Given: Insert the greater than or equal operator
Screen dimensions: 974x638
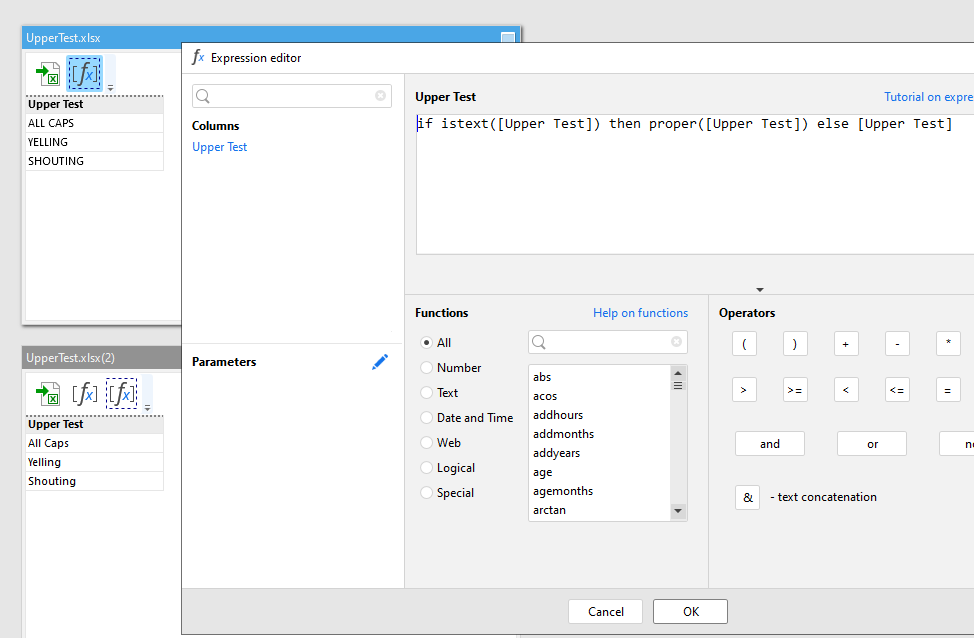Looking at the screenshot, I should click(x=795, y=390).
